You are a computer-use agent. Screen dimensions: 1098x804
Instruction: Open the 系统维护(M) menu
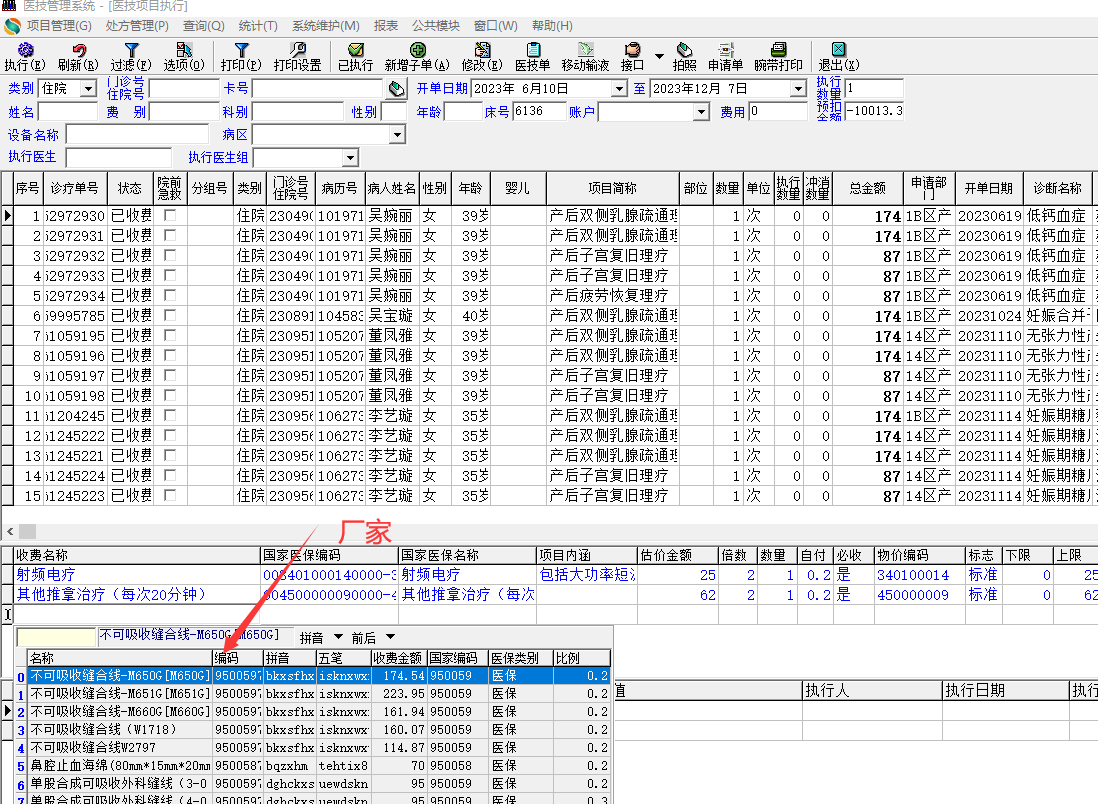pyautogui.click(x=326, y=25)
